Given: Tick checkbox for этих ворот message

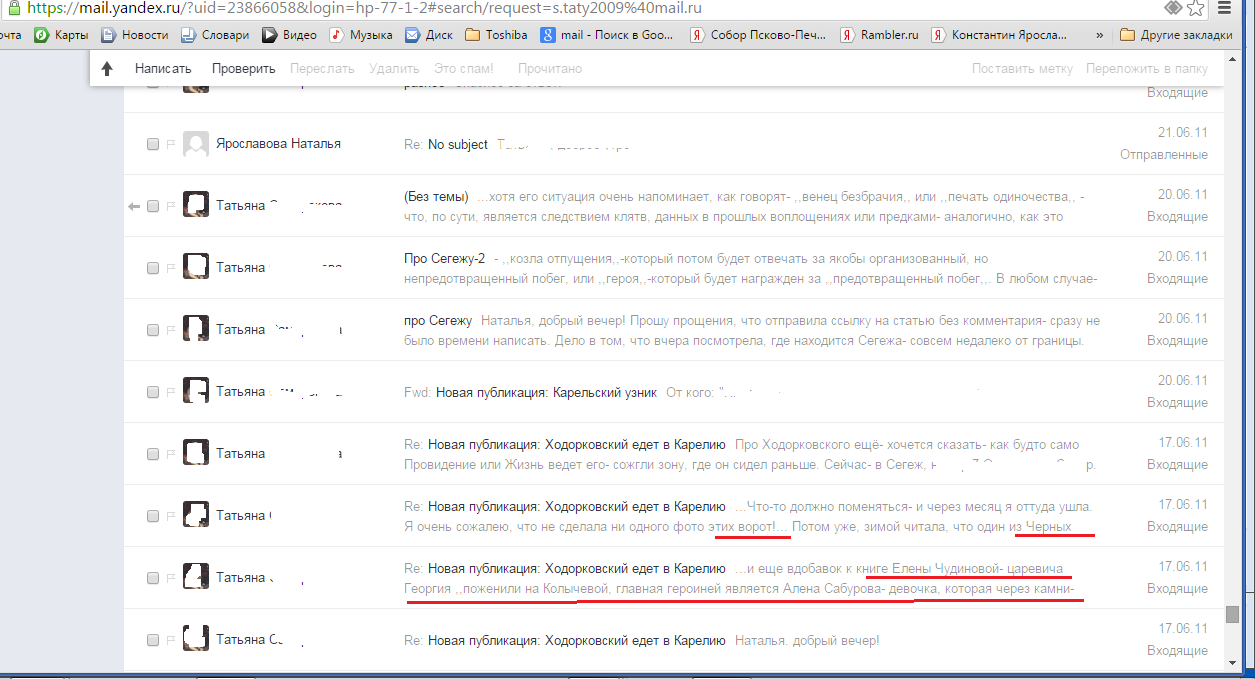Looking at the screenshot, I should pyautogui.click(x=153, y=516).
